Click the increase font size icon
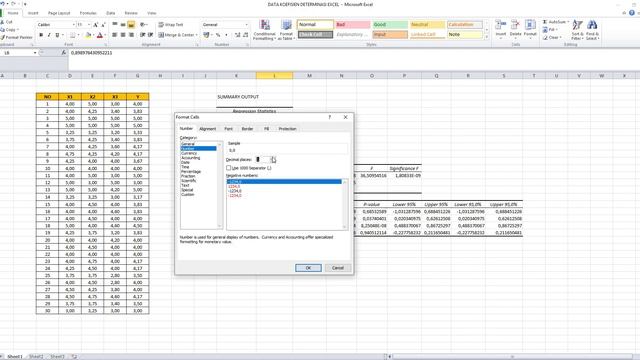 [x=96, y=25]
